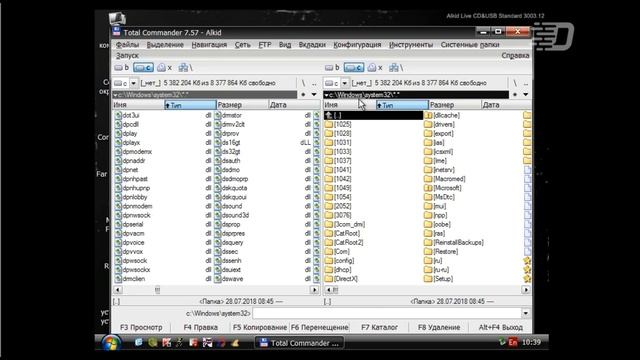Click F7 Каталог button
Screen dimensions: 640x360
(x=379, y=327)
